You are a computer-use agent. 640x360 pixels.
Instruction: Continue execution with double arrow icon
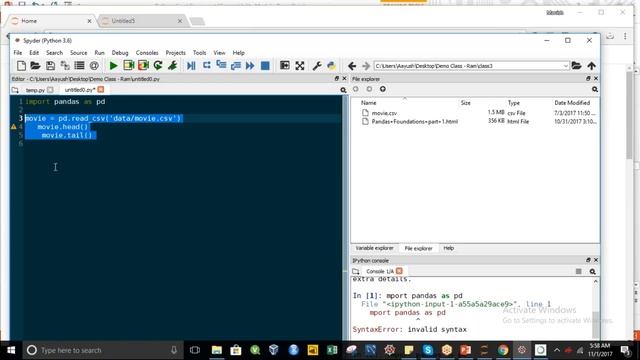[x=250, y=65]
